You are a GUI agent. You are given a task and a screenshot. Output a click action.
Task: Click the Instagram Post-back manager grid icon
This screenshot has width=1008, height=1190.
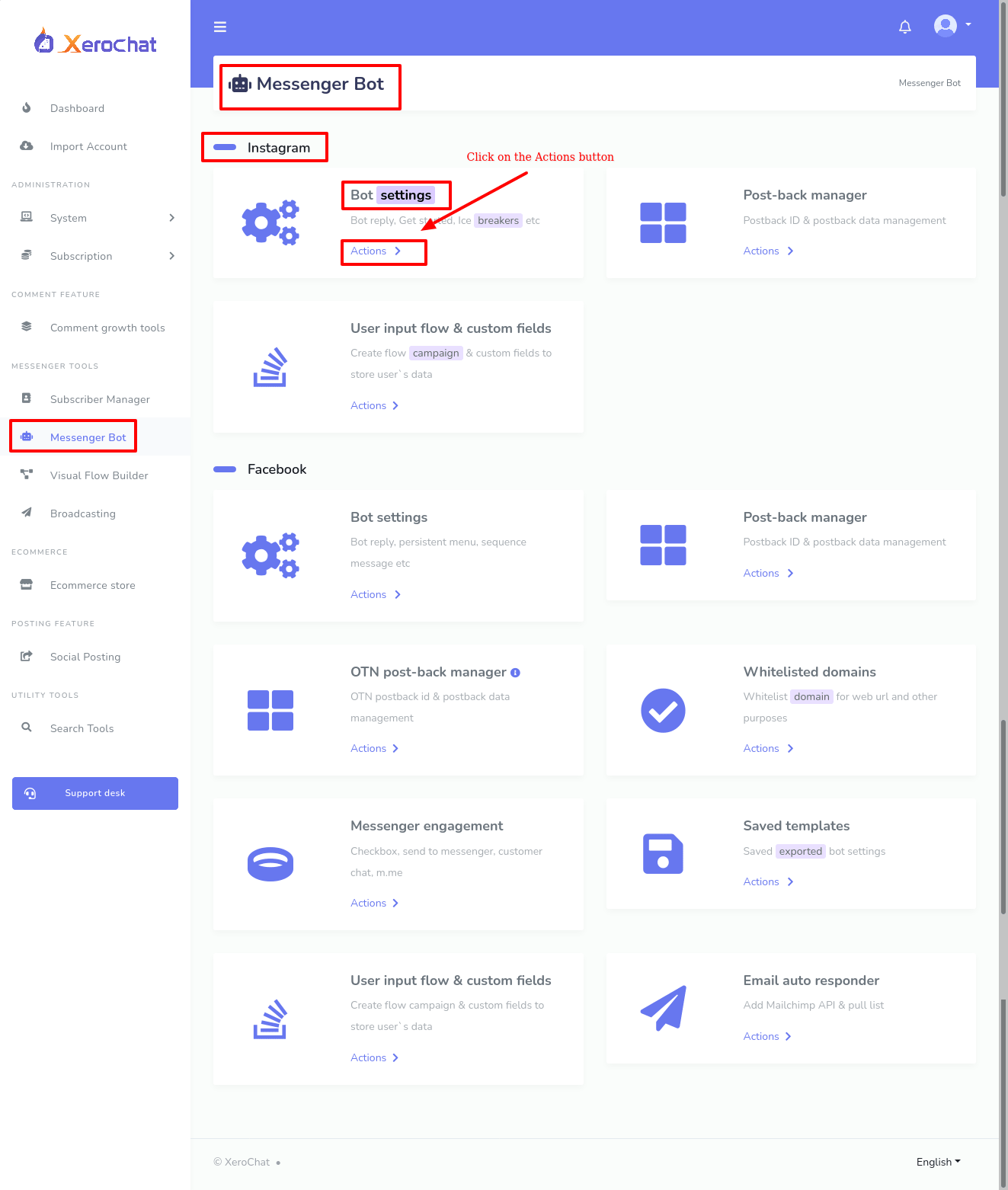[x=664, y=222]
